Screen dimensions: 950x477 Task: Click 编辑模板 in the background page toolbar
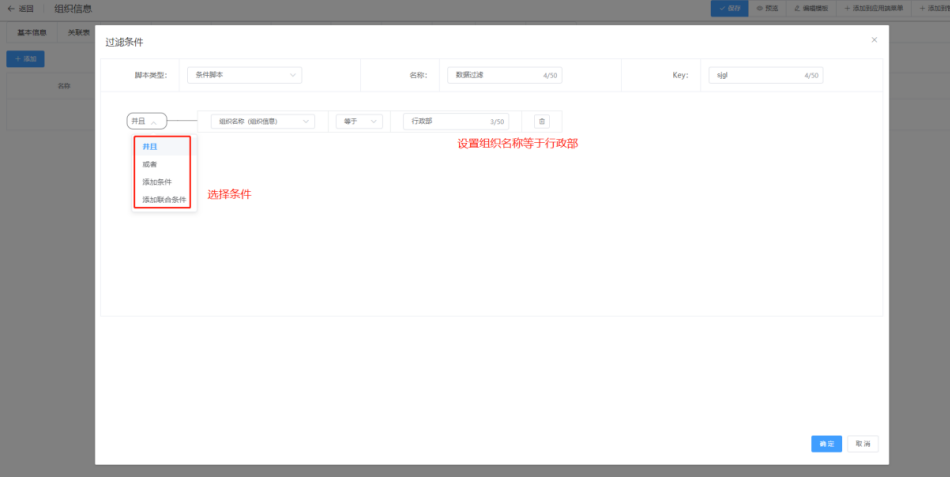point(811,8)
